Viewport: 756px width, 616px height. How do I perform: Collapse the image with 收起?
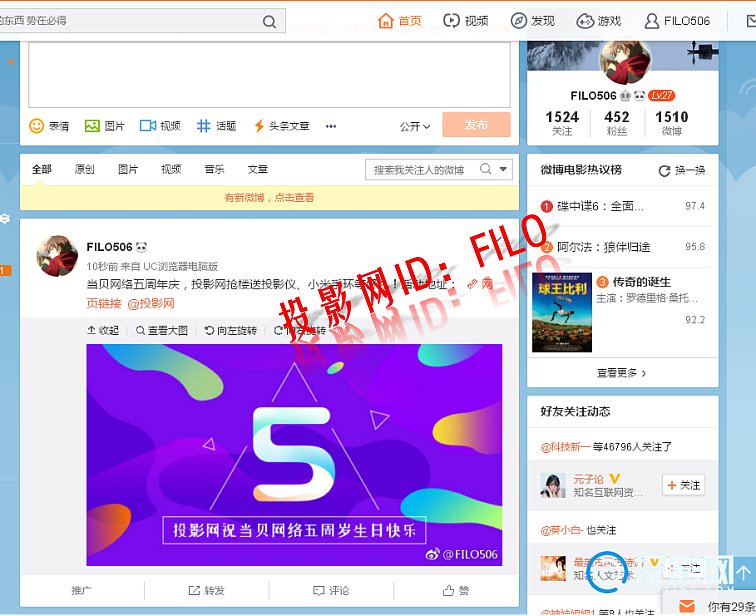pyautogui.click(x=103, y=330)
